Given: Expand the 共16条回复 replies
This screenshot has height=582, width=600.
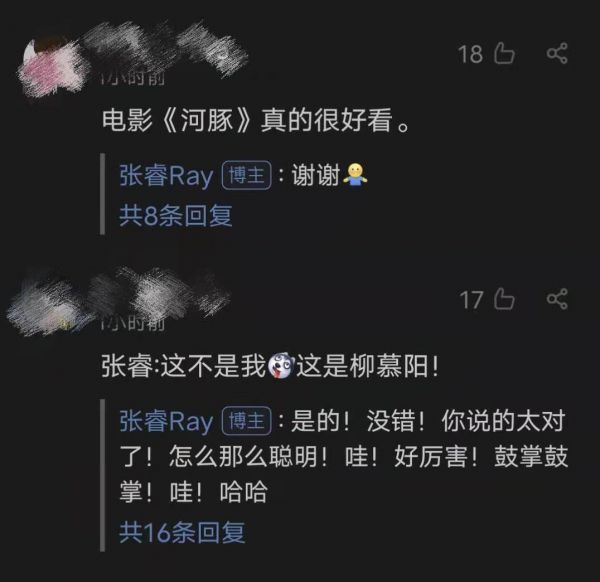Looking at the screenshot, I should tap(182, 532).
